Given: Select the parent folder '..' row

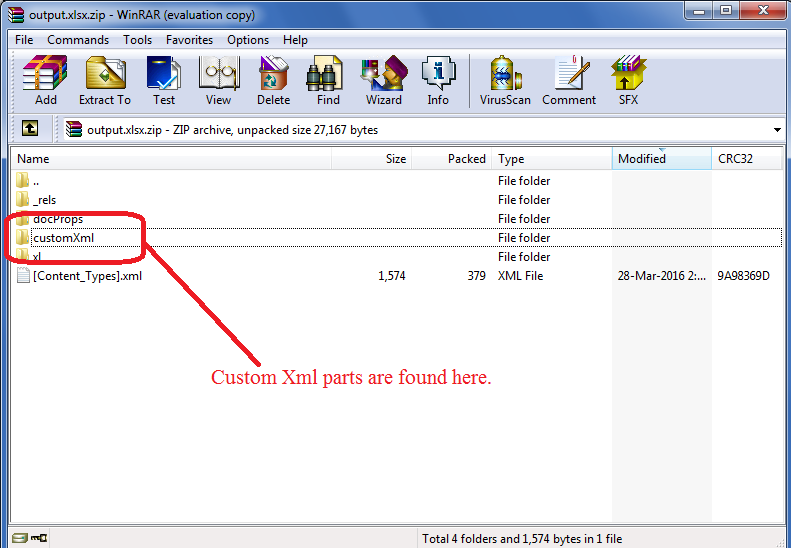Looking at the screenshot, I should [x=396, y=181].
